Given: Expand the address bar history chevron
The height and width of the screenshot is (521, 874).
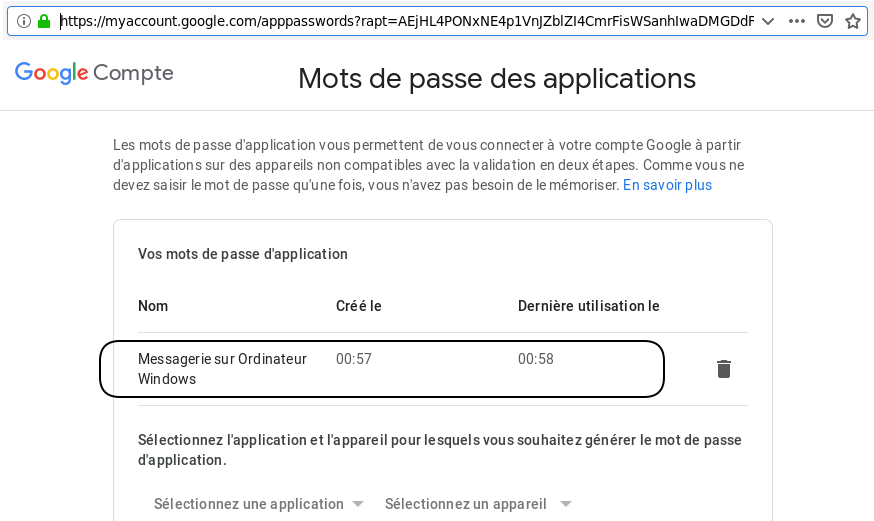Looking at the screenshot, I should (767, 21).
